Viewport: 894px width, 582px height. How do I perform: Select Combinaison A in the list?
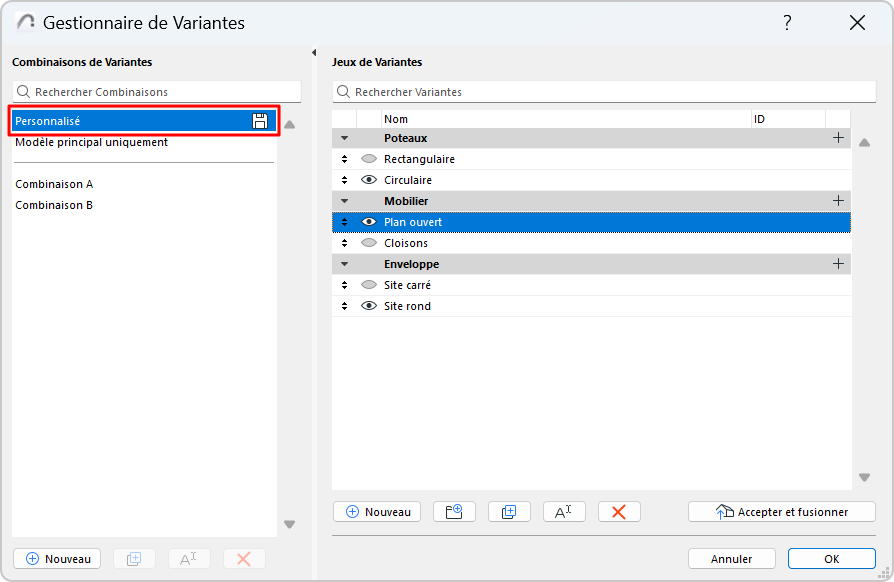[x=54, y=184]
